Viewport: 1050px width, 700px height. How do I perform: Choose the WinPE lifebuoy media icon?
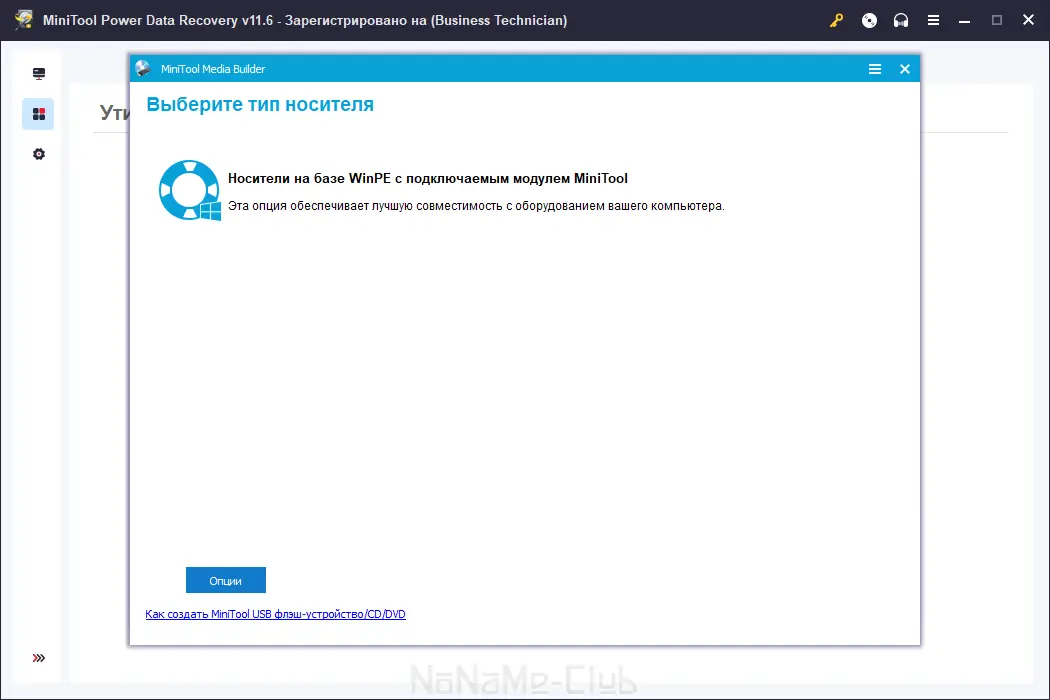(190, 190)
